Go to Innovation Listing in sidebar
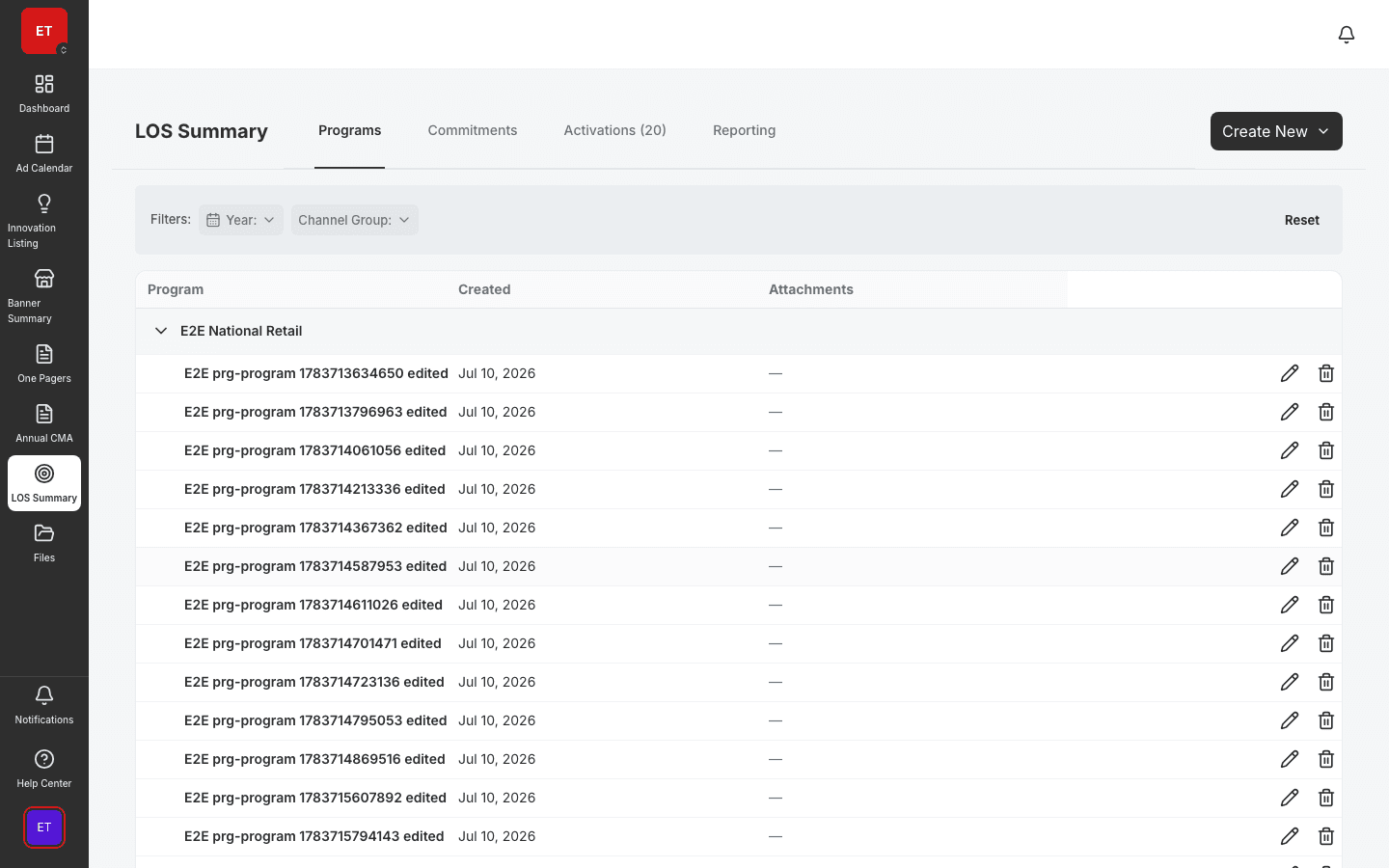 point(44,222)
